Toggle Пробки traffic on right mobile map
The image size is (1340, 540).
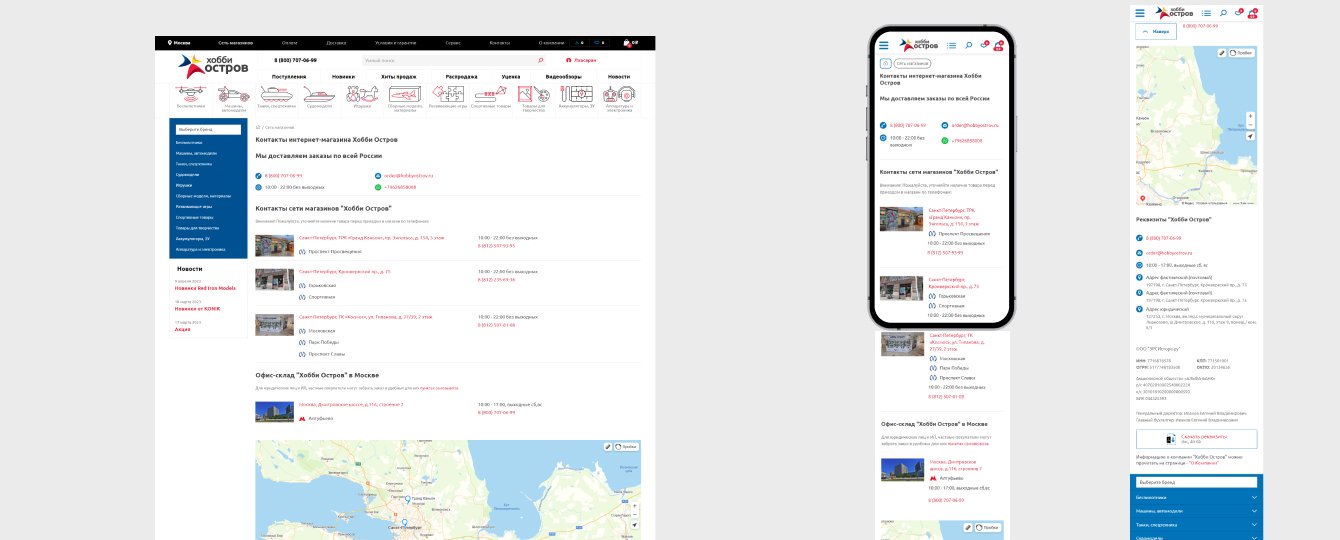pyautogui.click(x=1241, y=52)
